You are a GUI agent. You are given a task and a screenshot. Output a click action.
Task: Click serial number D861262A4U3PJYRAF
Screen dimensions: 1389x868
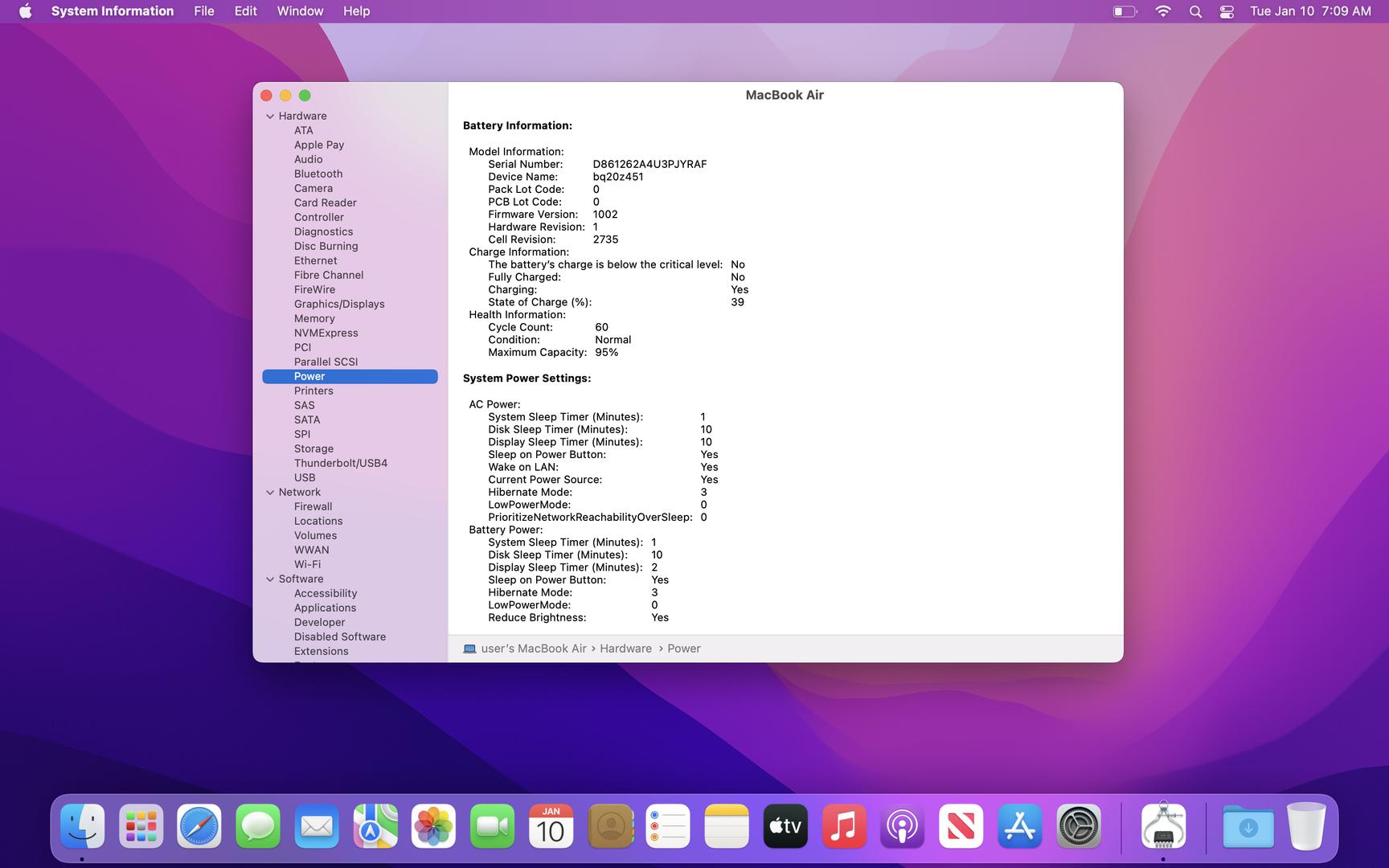point(649,164)
